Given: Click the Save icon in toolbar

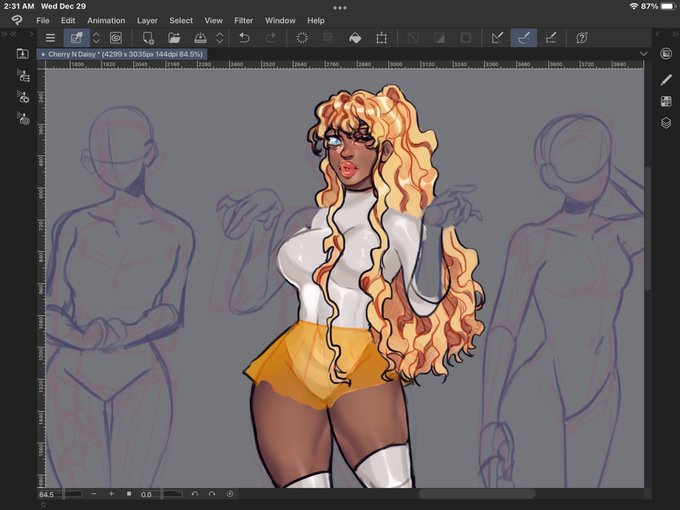Looking at the screenshot, I should (x=200, y=38).
